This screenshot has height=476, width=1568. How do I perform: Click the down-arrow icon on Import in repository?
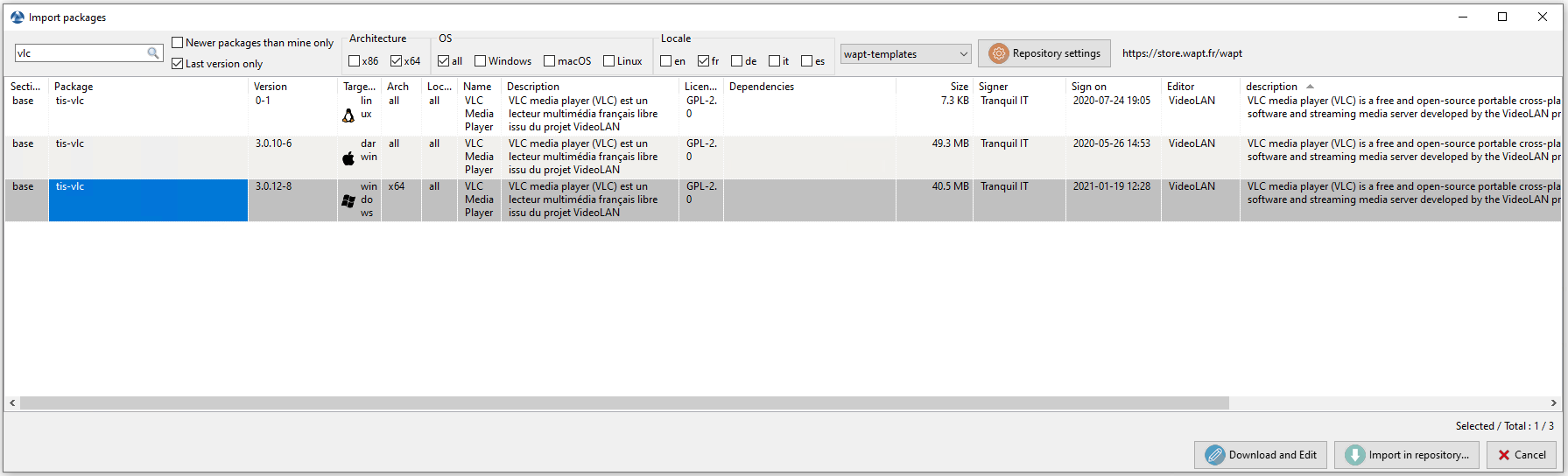(1354, 455)
